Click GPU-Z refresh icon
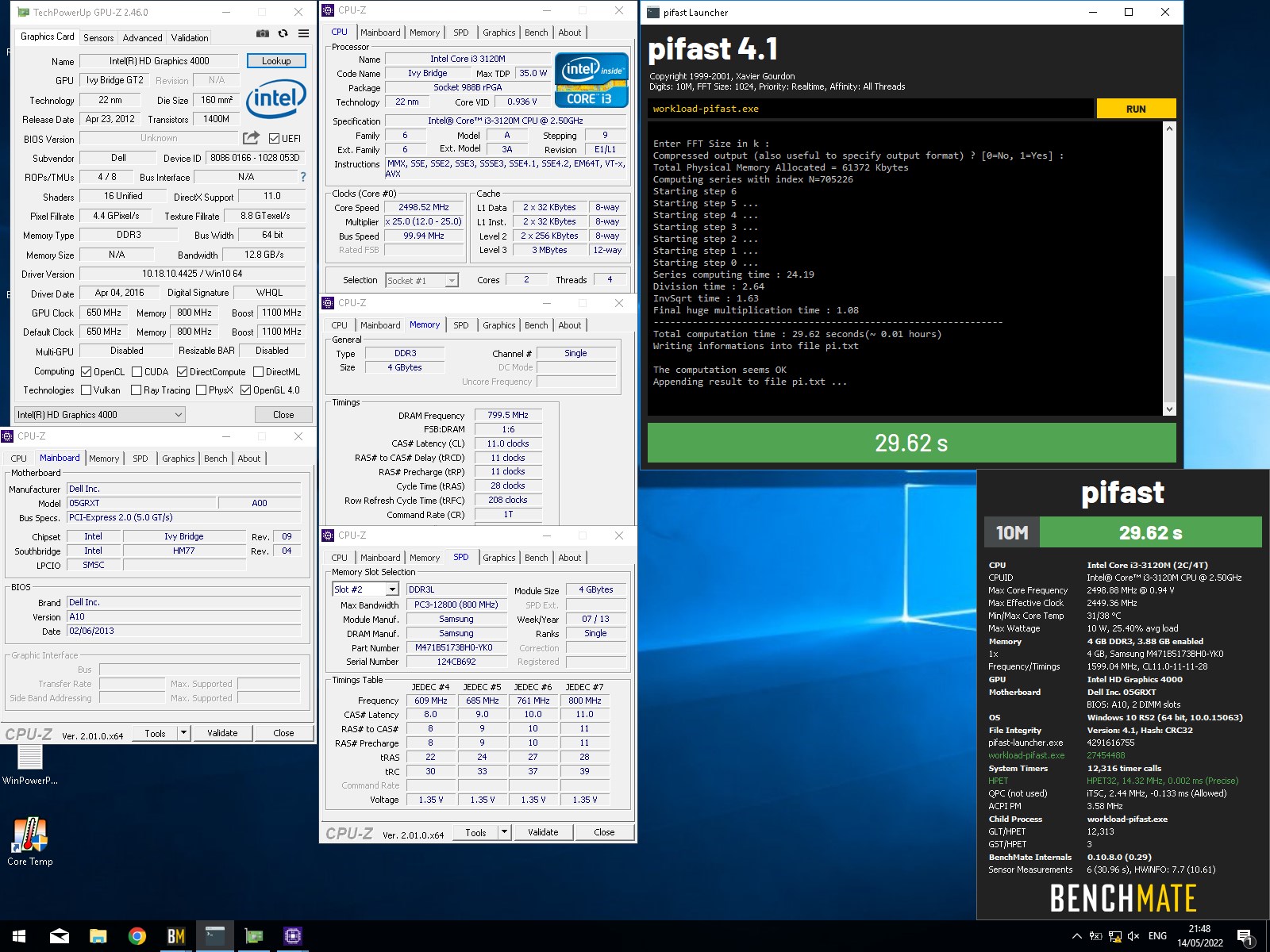Image resolution: width=1270 pixels, height=952 pixels. (283, 33)
